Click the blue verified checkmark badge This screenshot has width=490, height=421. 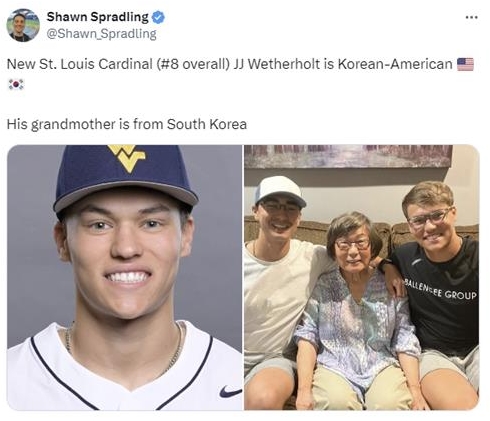point(158,17)
